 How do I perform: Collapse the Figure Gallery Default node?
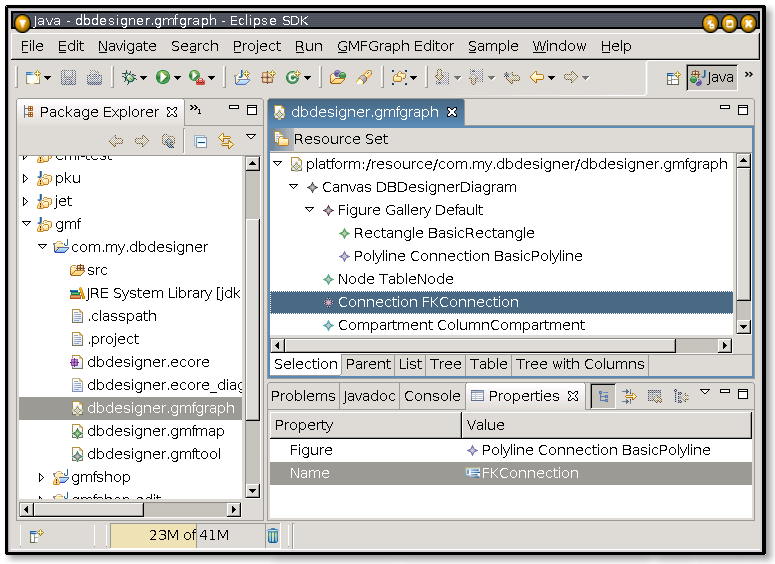point(310,210)
